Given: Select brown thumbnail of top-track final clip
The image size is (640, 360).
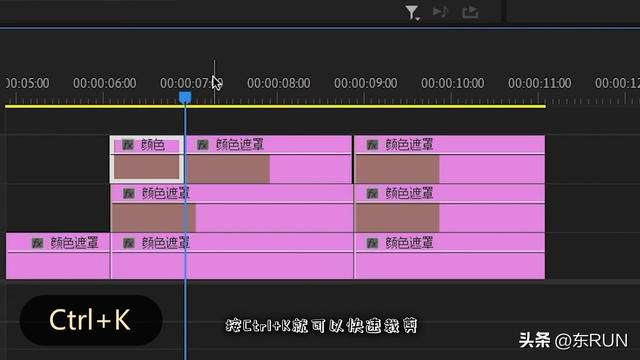Looking at the screenshot, I should coord(397,169).
